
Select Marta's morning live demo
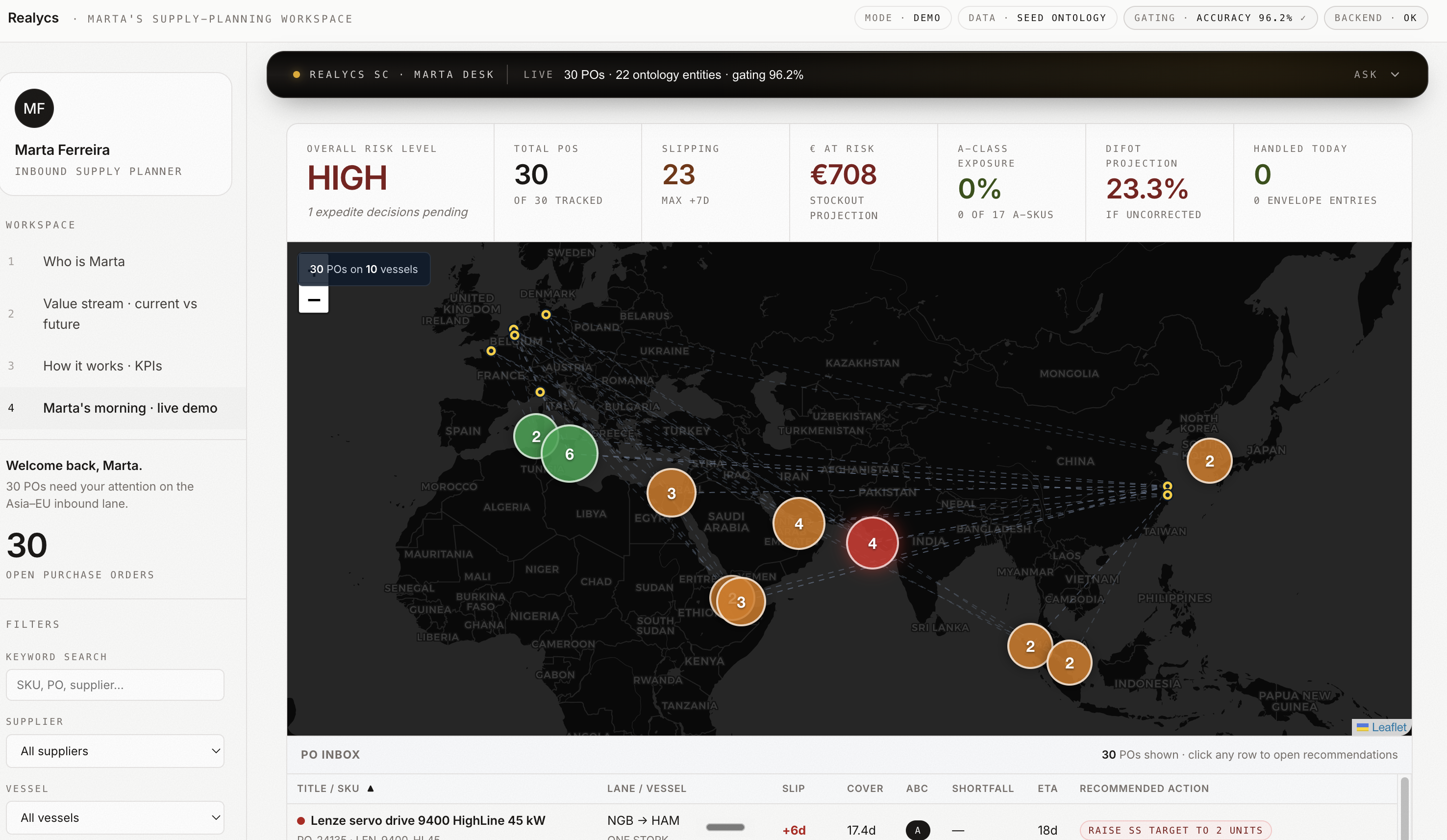pyautogui.click(x=123, y=408)
